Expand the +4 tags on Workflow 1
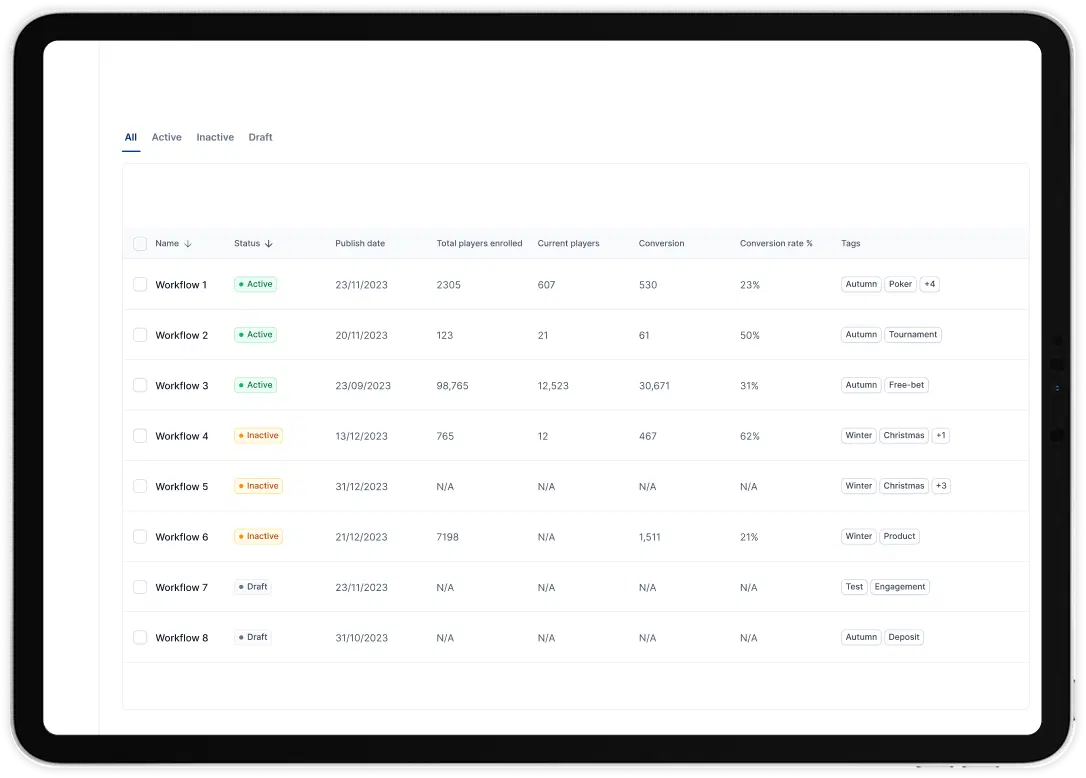The image size is (1086, 778). point(929,284)
